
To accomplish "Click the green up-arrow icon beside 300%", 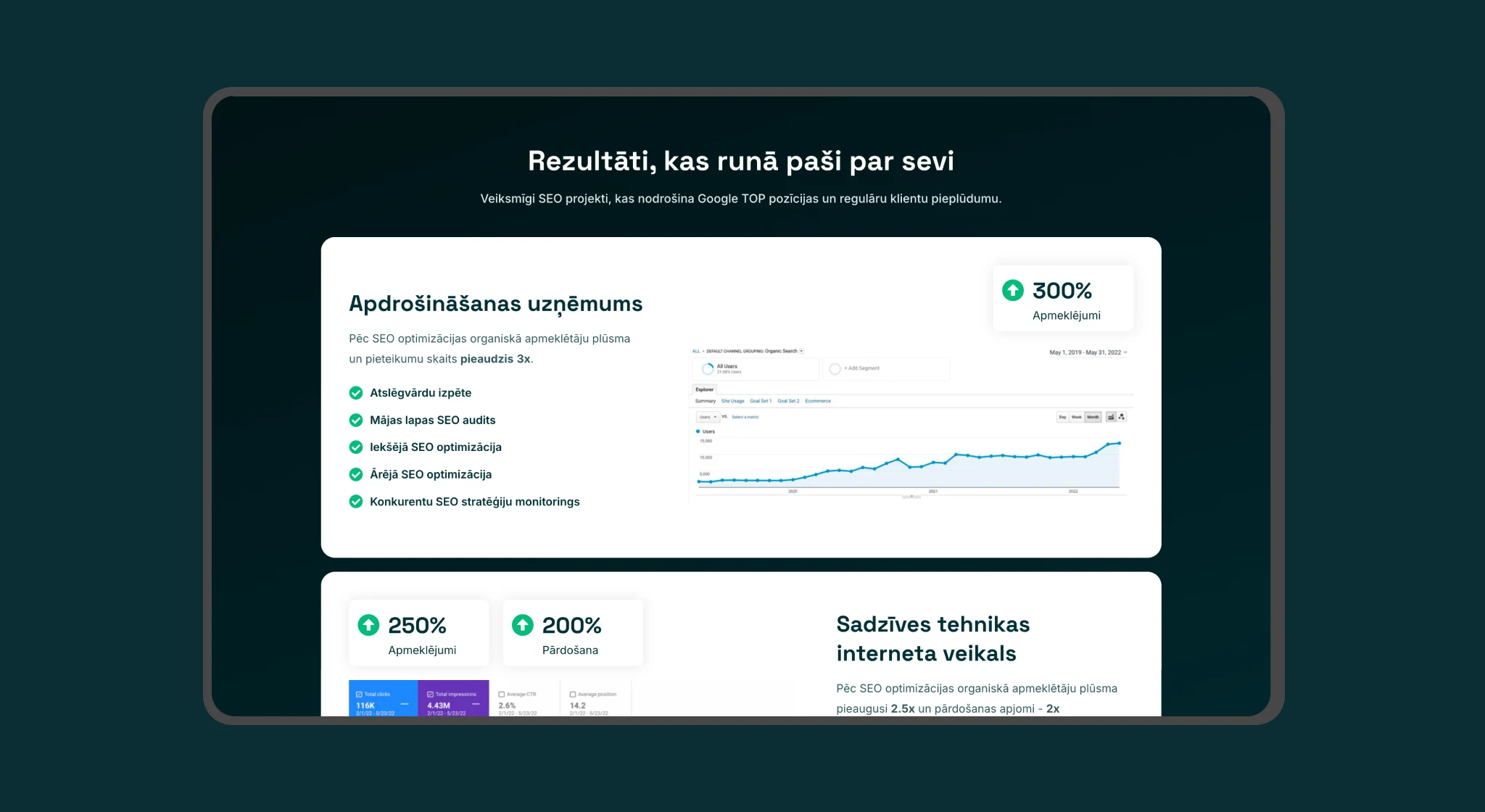I will coord(1013,290).
